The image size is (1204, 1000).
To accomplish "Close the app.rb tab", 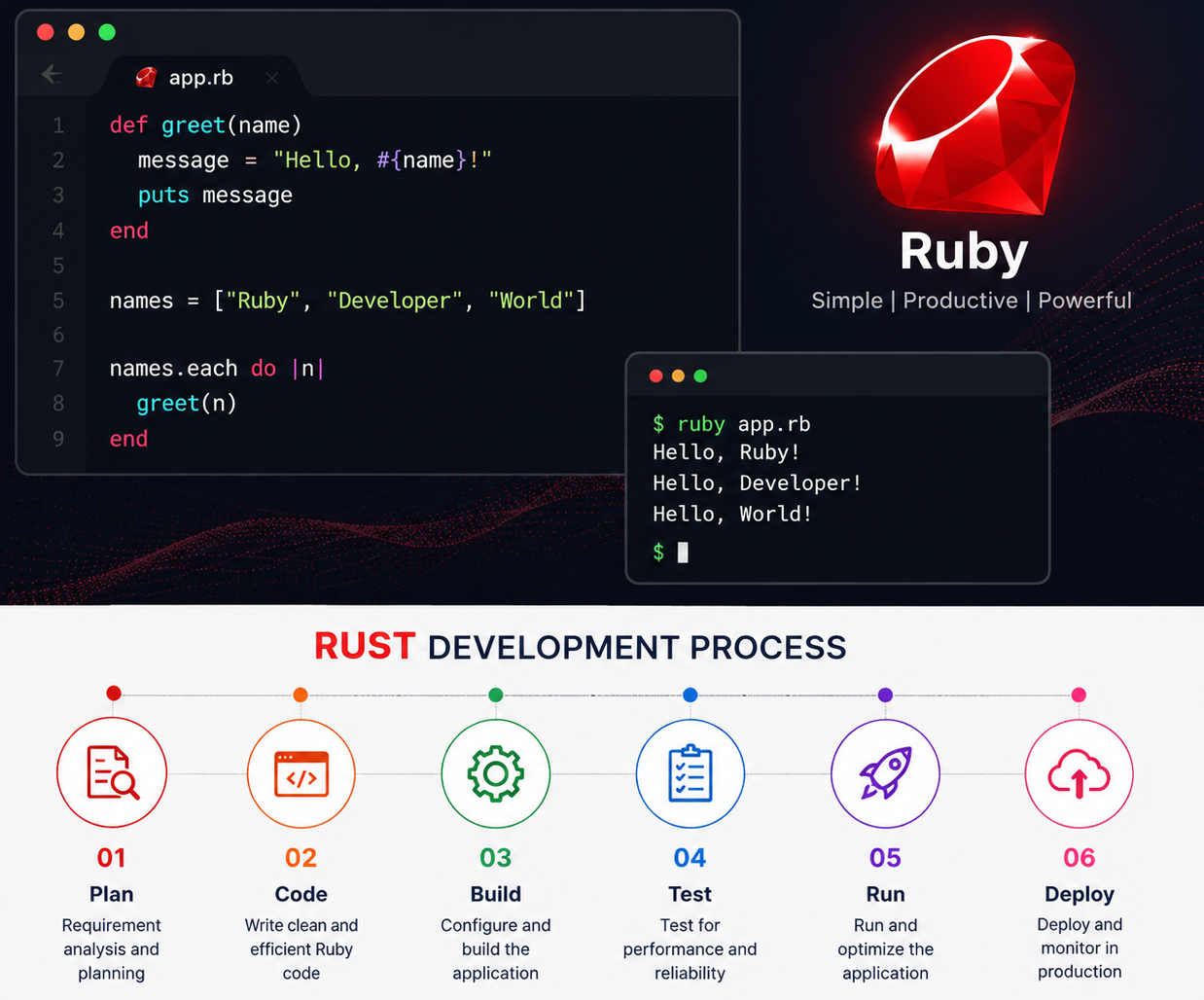I will point(271,78).
